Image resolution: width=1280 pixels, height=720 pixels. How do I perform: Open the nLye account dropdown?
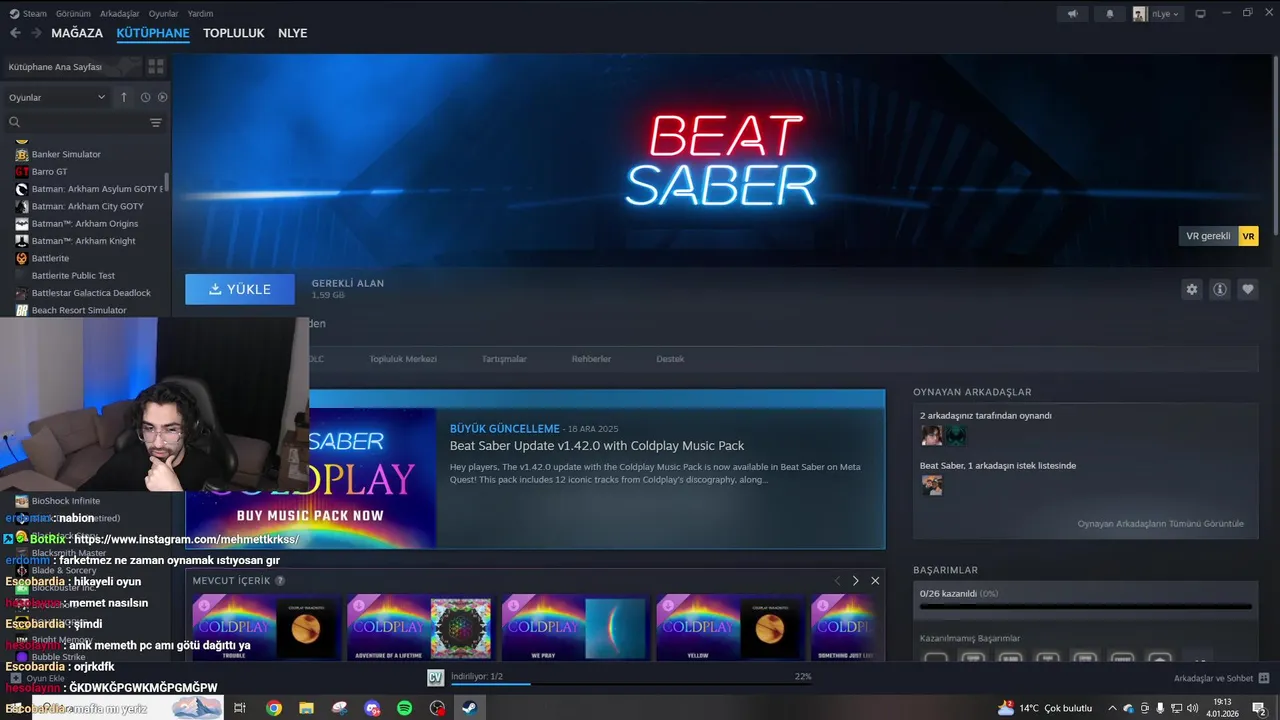click(1157, 14)
